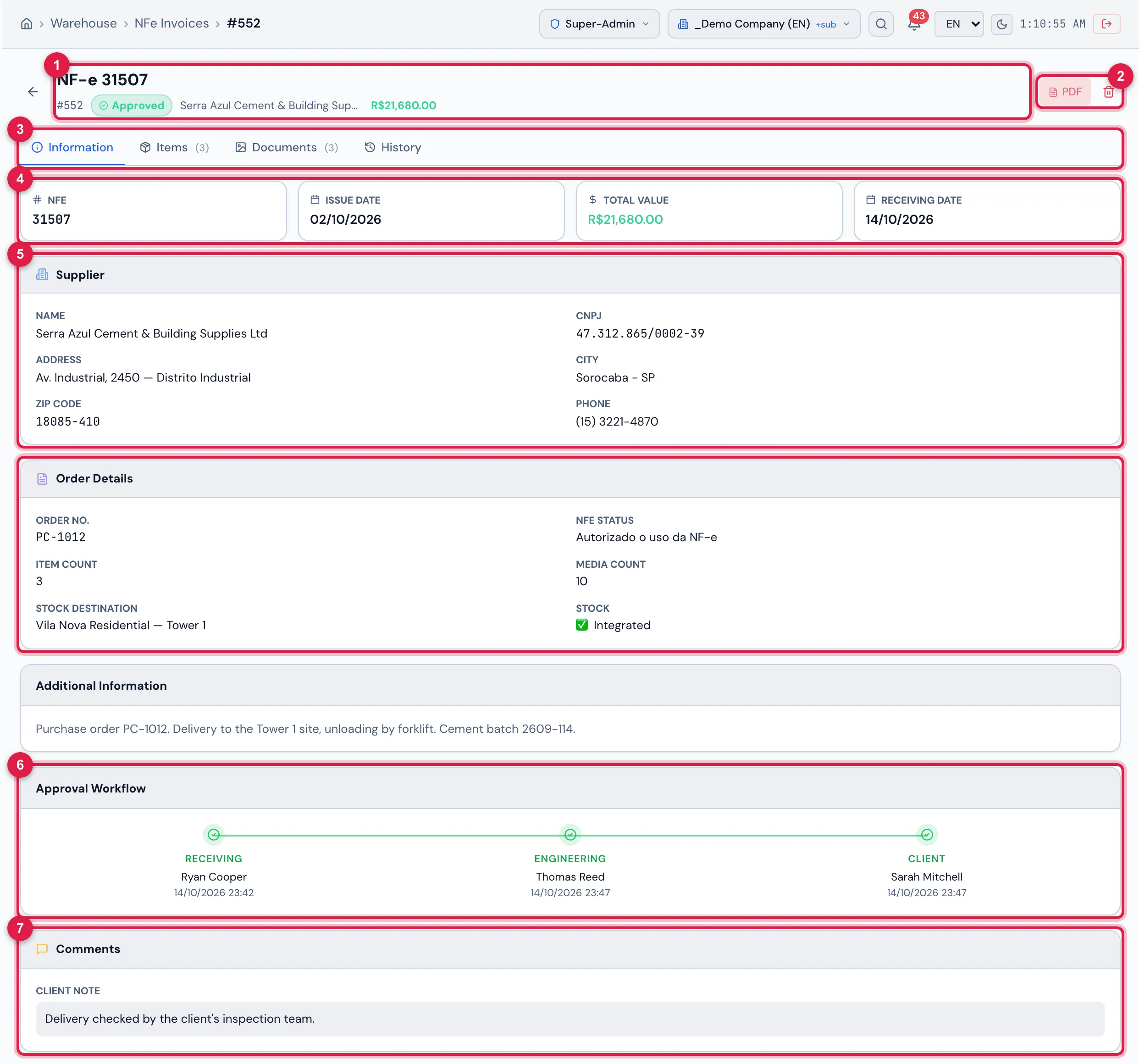The height and width of the screenshot is (1064, 1139).
Task: Go to NFe Invoices breadcrumb link
Action: [x=172, y=23]
